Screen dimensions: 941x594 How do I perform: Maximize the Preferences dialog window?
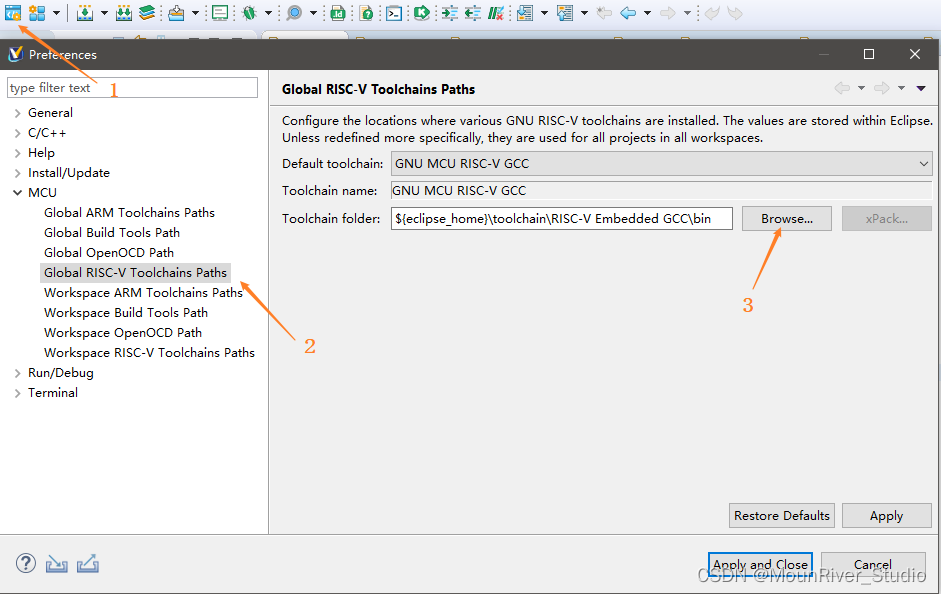click(x=868, y=54)
